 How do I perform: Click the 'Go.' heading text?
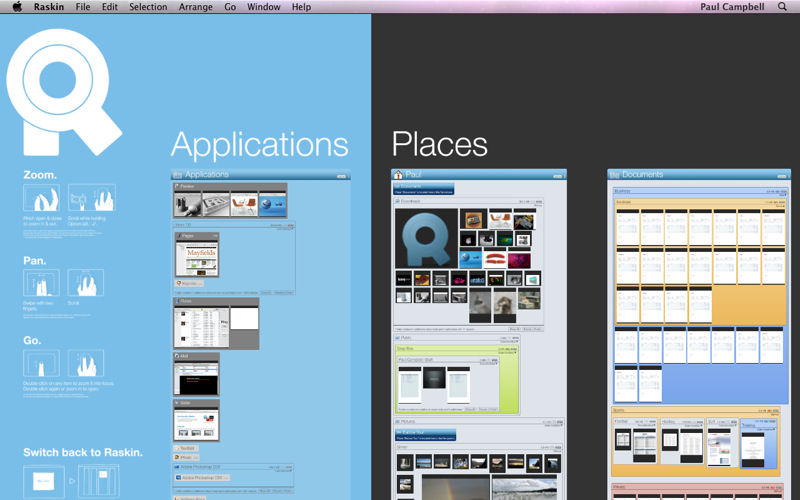(32, 340)
